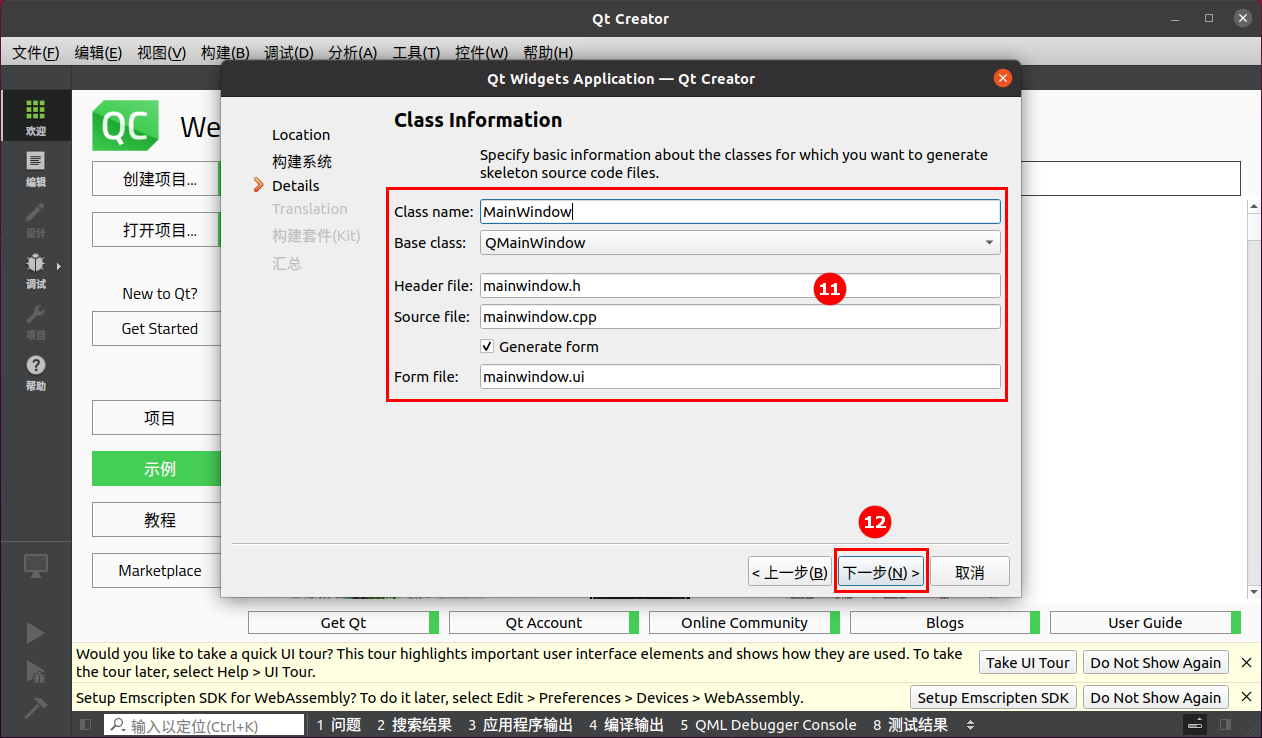
Task: Dismiss the UI tour notification bar
Action: tap(1246, 662)
